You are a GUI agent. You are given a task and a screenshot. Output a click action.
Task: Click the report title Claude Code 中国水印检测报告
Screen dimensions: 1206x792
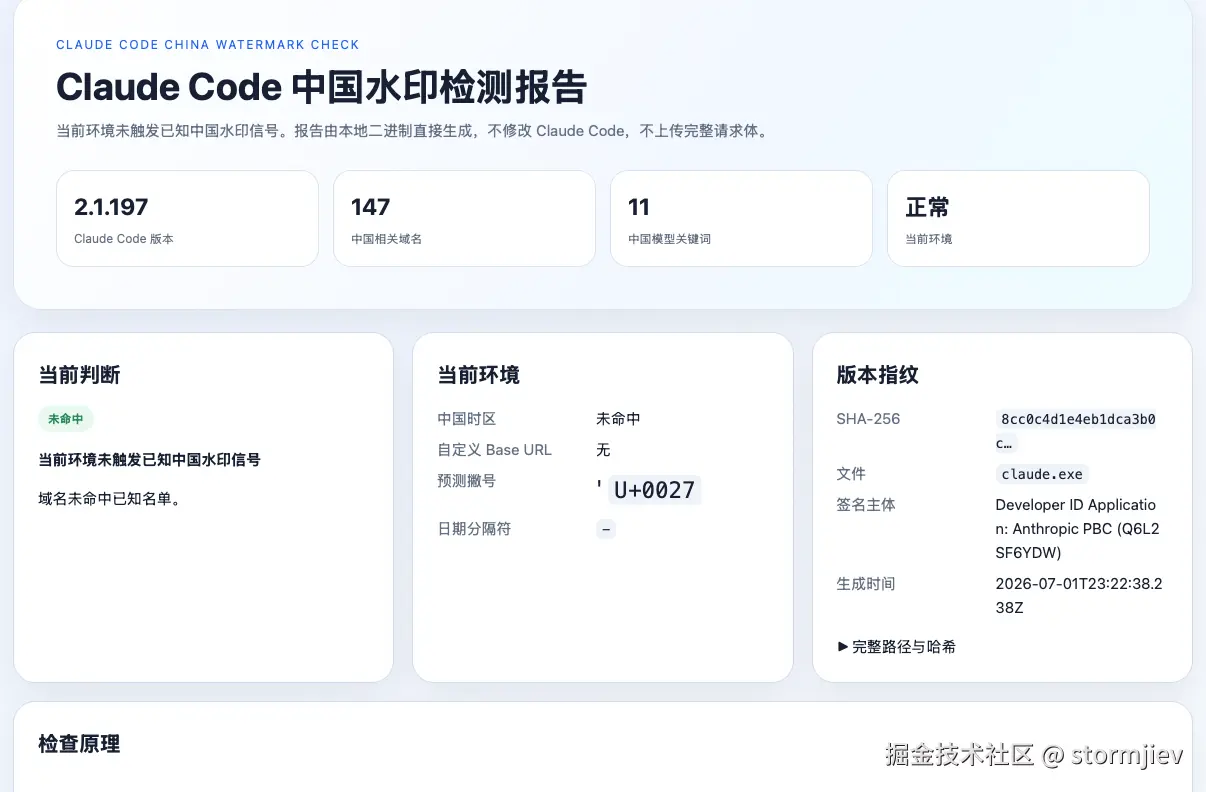click(x=321, y=87)
